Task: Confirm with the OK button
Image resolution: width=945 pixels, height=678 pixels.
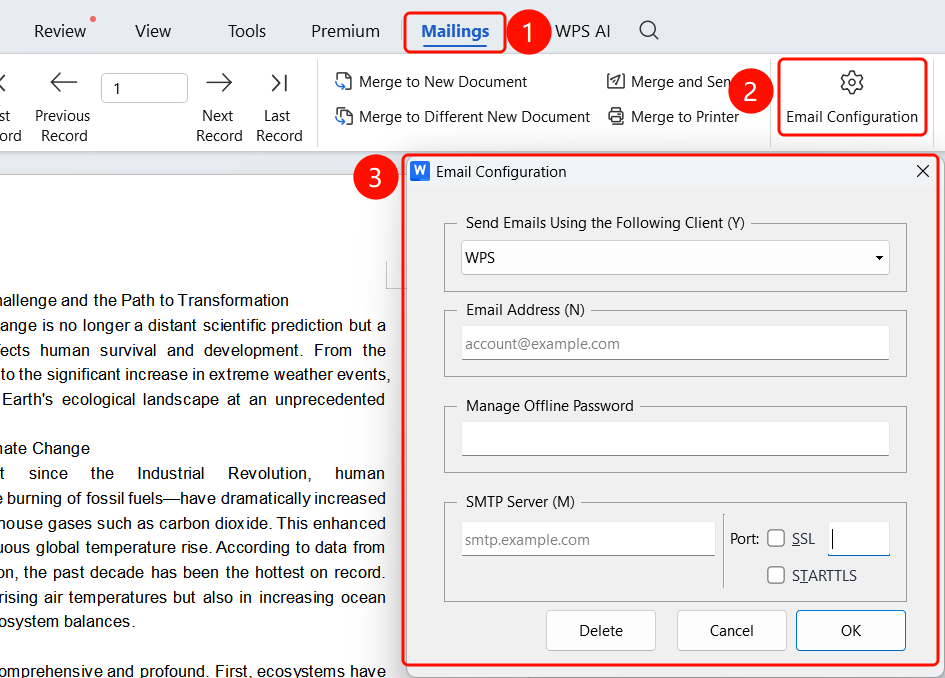Action: [x=850, y=630]
